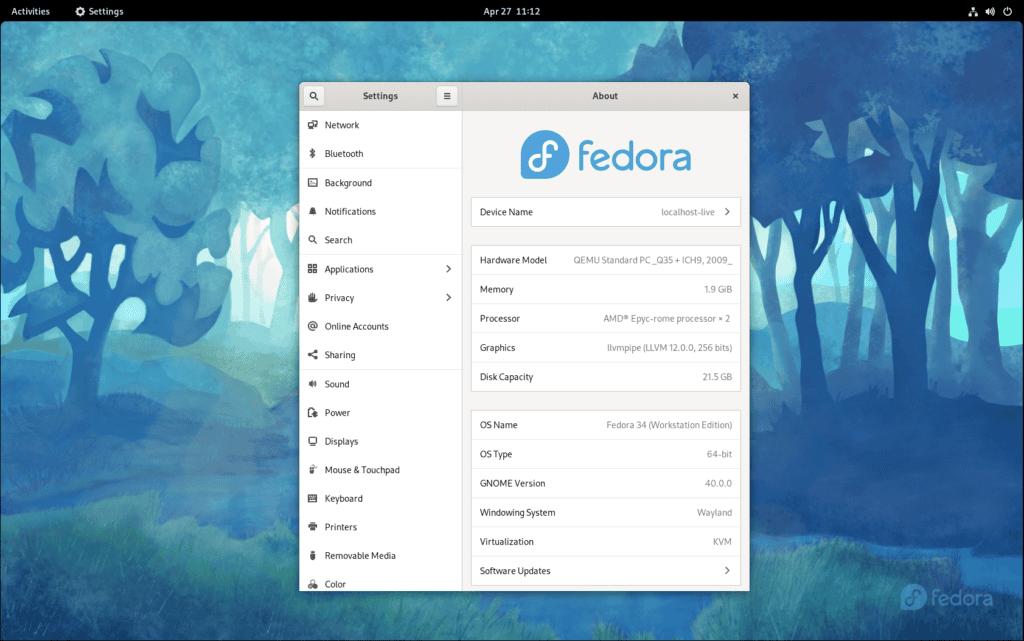Open the power icon in top bar

click(x=1008, y=12)
